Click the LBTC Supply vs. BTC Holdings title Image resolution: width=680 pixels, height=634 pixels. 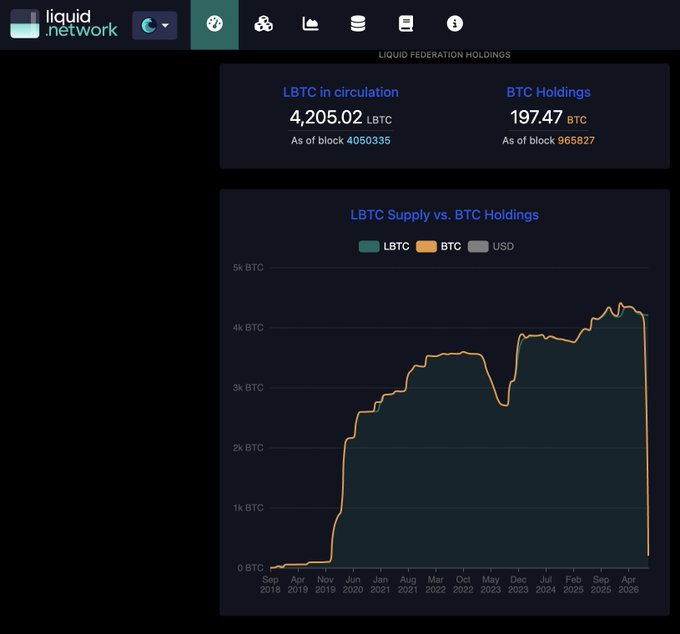(445, 215)
